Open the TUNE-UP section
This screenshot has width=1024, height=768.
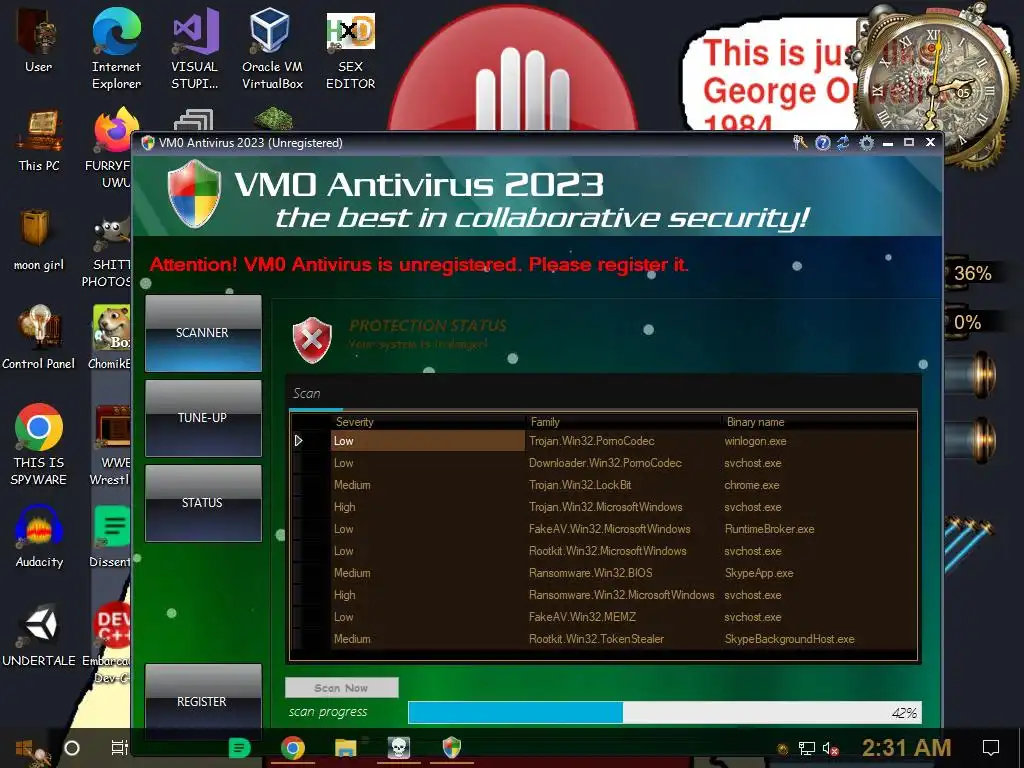tap(203, 418)
